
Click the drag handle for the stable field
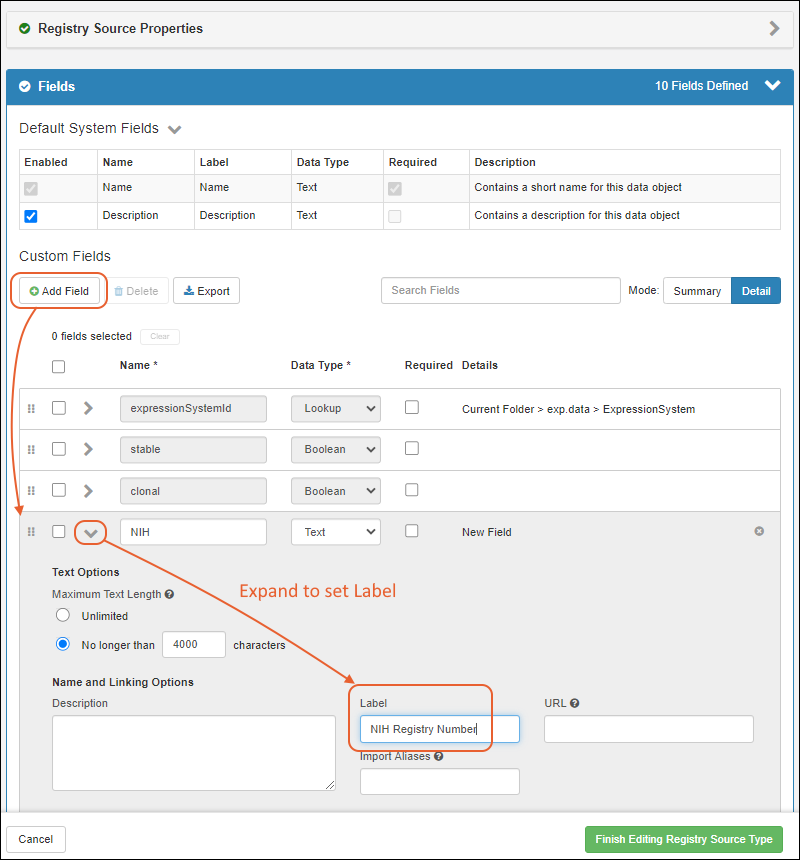(31, 450)
